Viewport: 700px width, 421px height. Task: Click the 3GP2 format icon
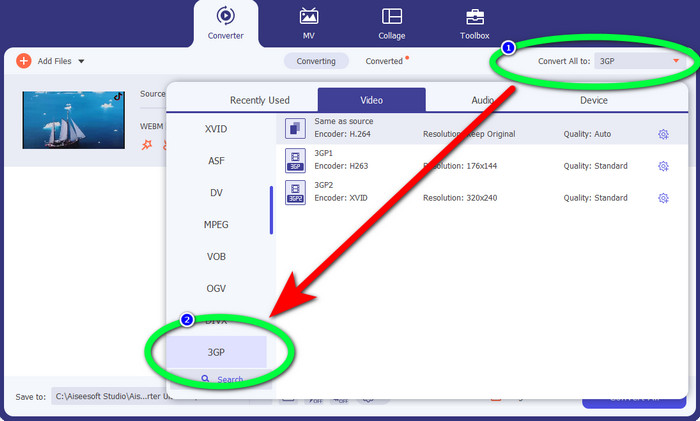point(295,192)
